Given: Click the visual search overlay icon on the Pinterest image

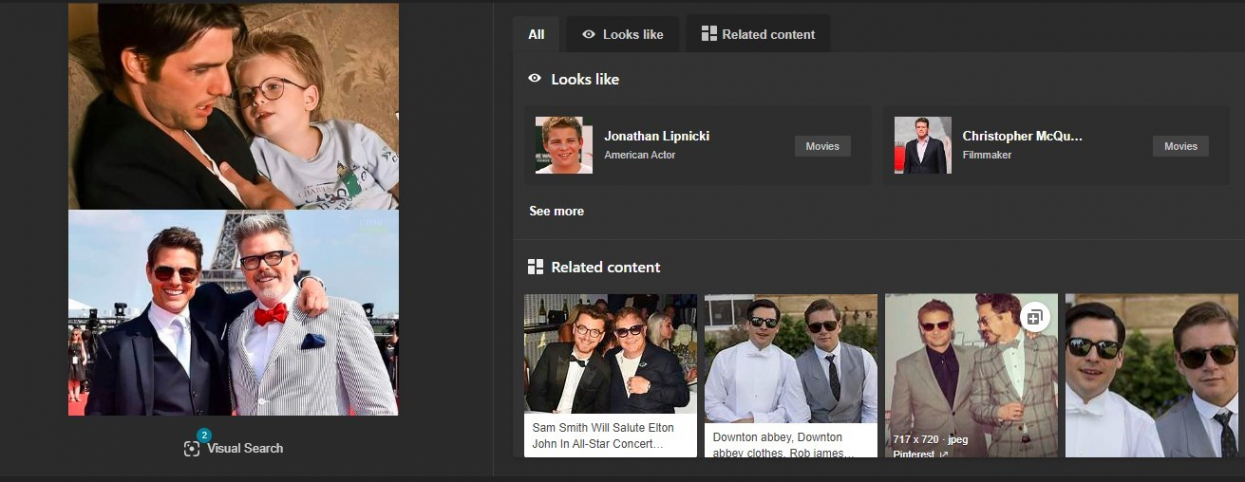Looking at the screenshot, I should pos(1034,318).
